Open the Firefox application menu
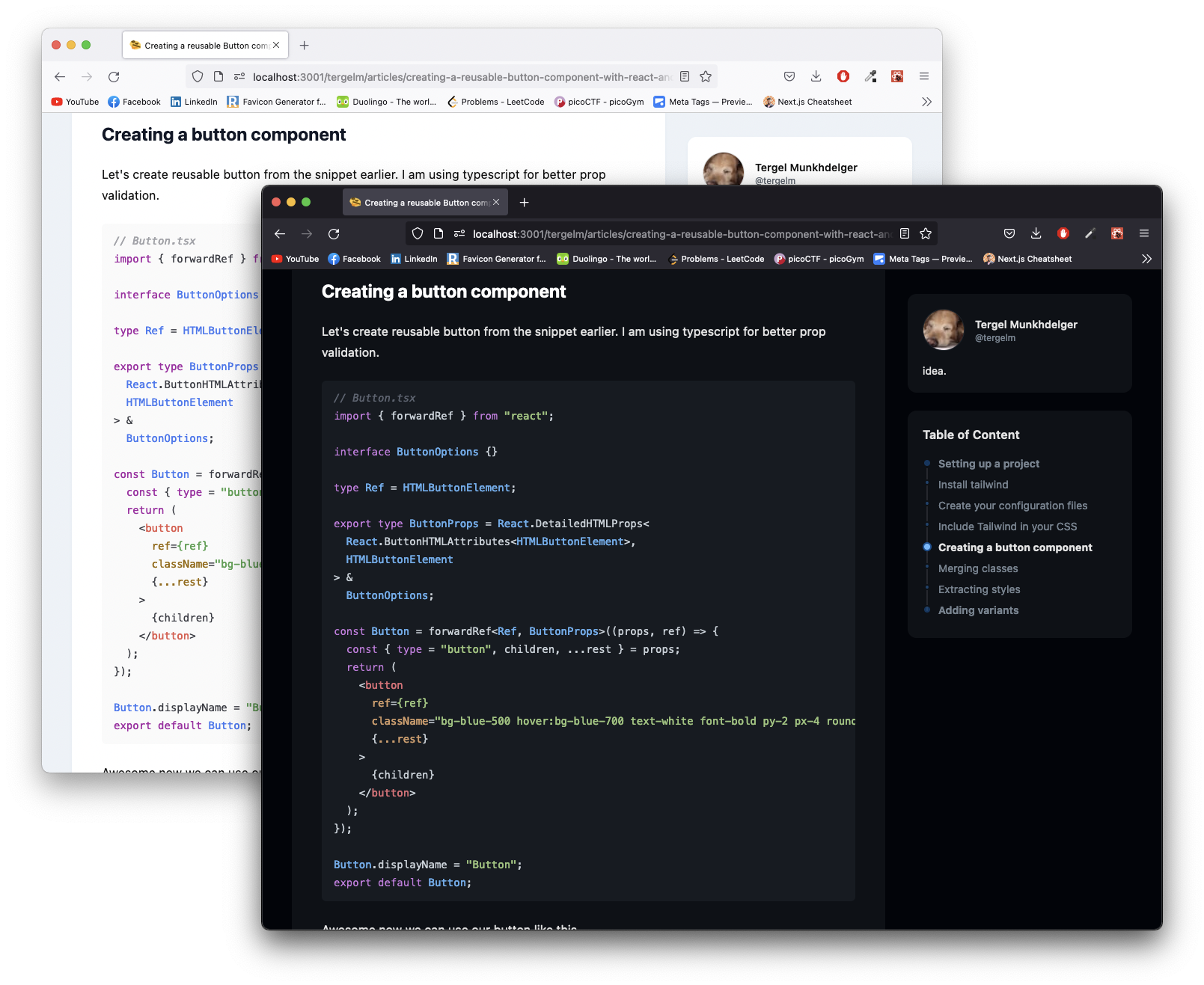Screen dimensions: 1204x985 pos(1143,233)
